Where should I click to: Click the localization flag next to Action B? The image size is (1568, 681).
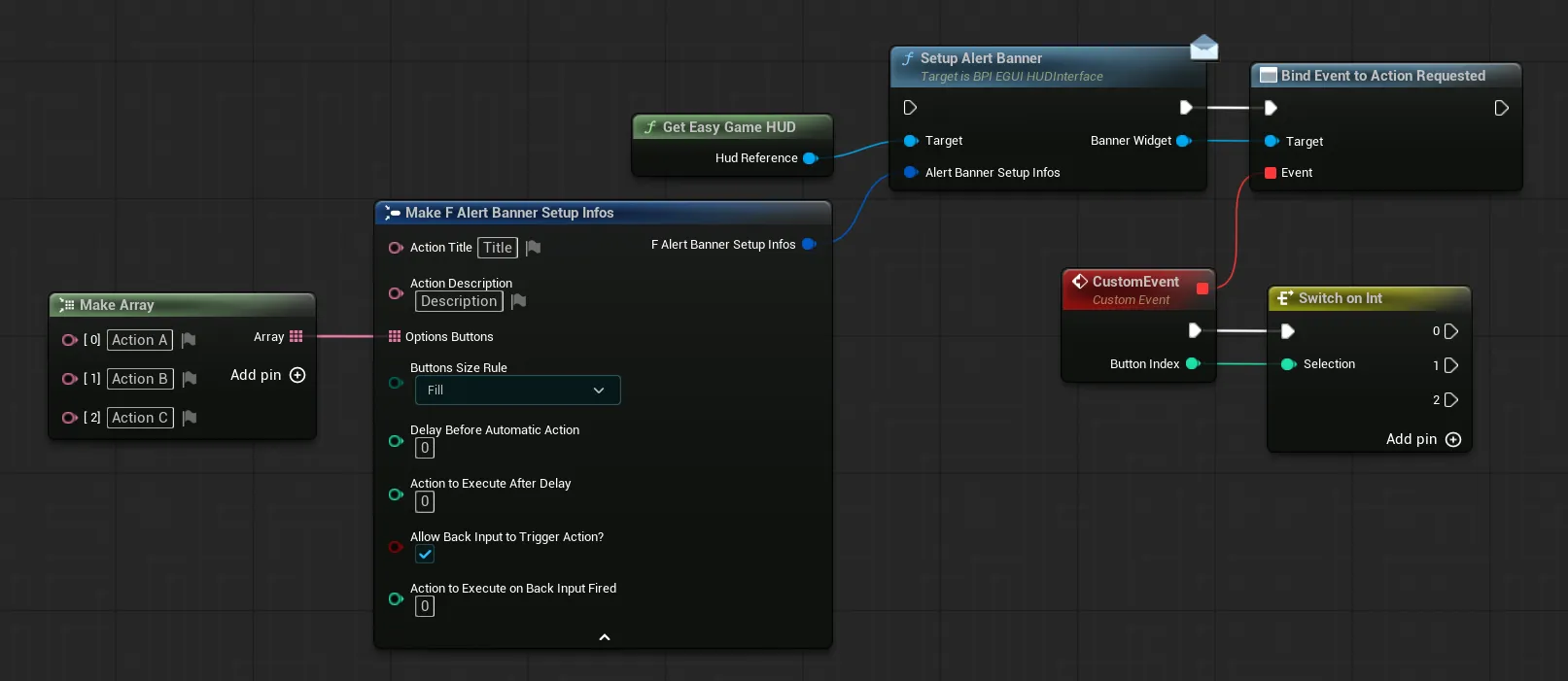pos(189,379)
